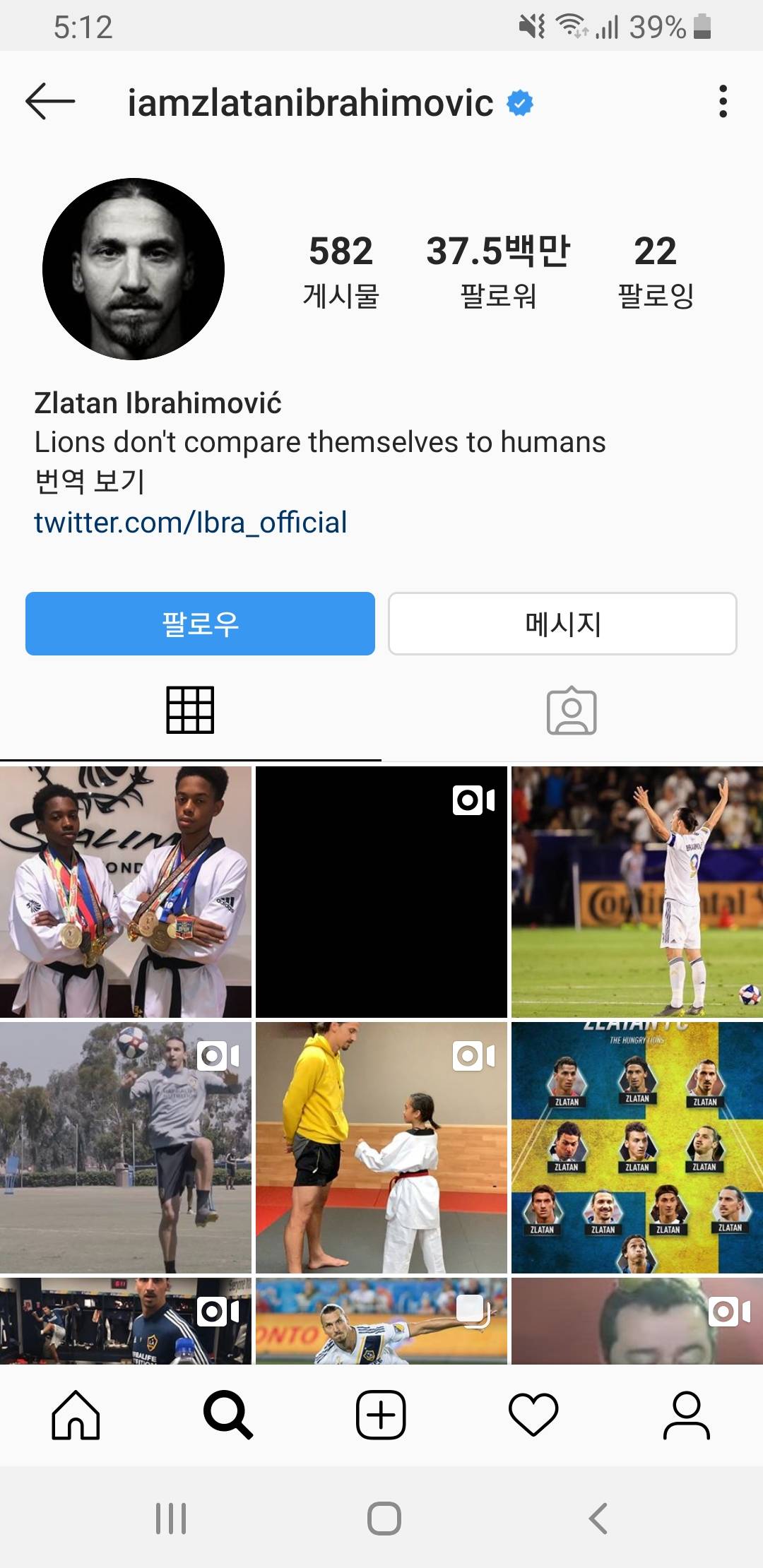Tap the new post plus icon
Screen dimensions: 763x1568
[381, 1415]
